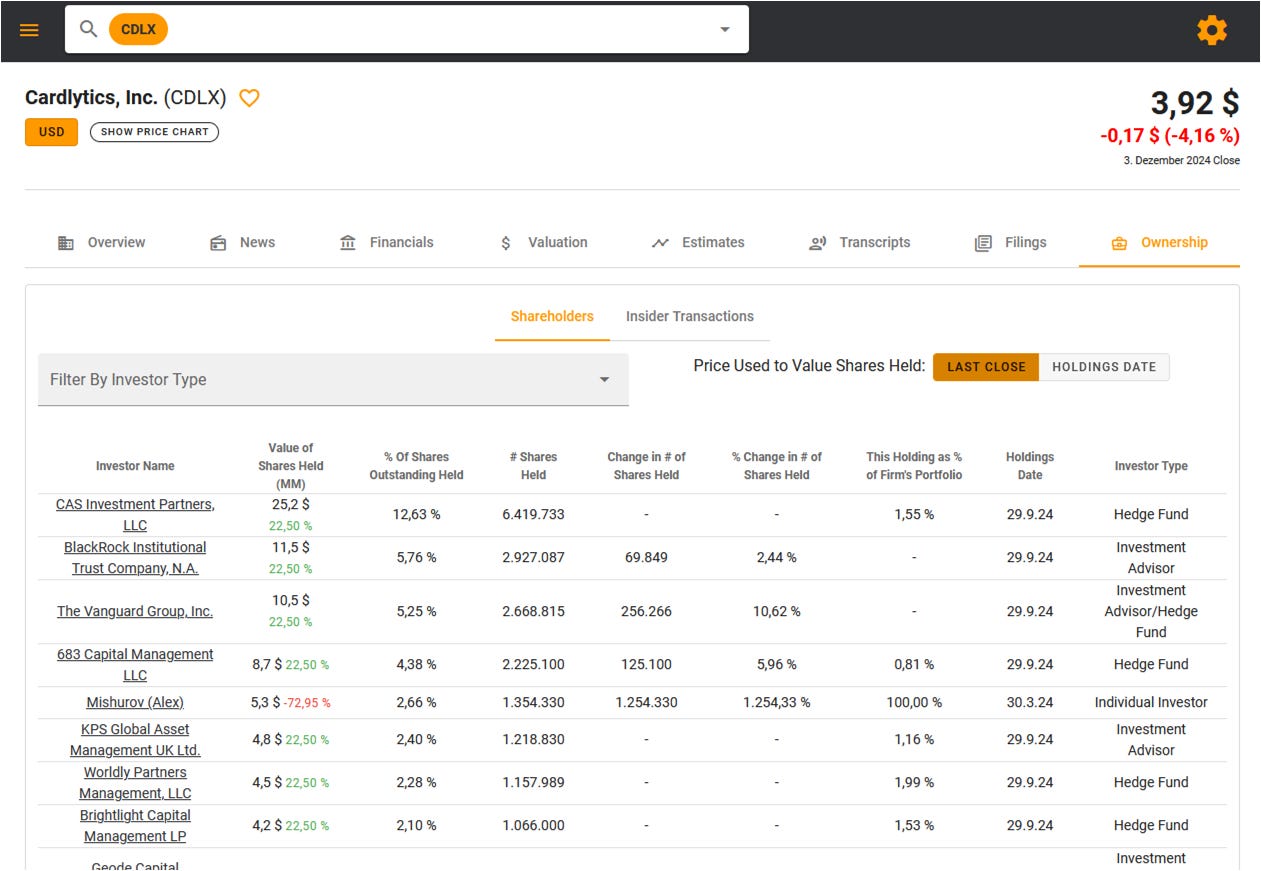Click % Change in # of Shares Held header
This screenshot has width=1261, height=871.
776,466
